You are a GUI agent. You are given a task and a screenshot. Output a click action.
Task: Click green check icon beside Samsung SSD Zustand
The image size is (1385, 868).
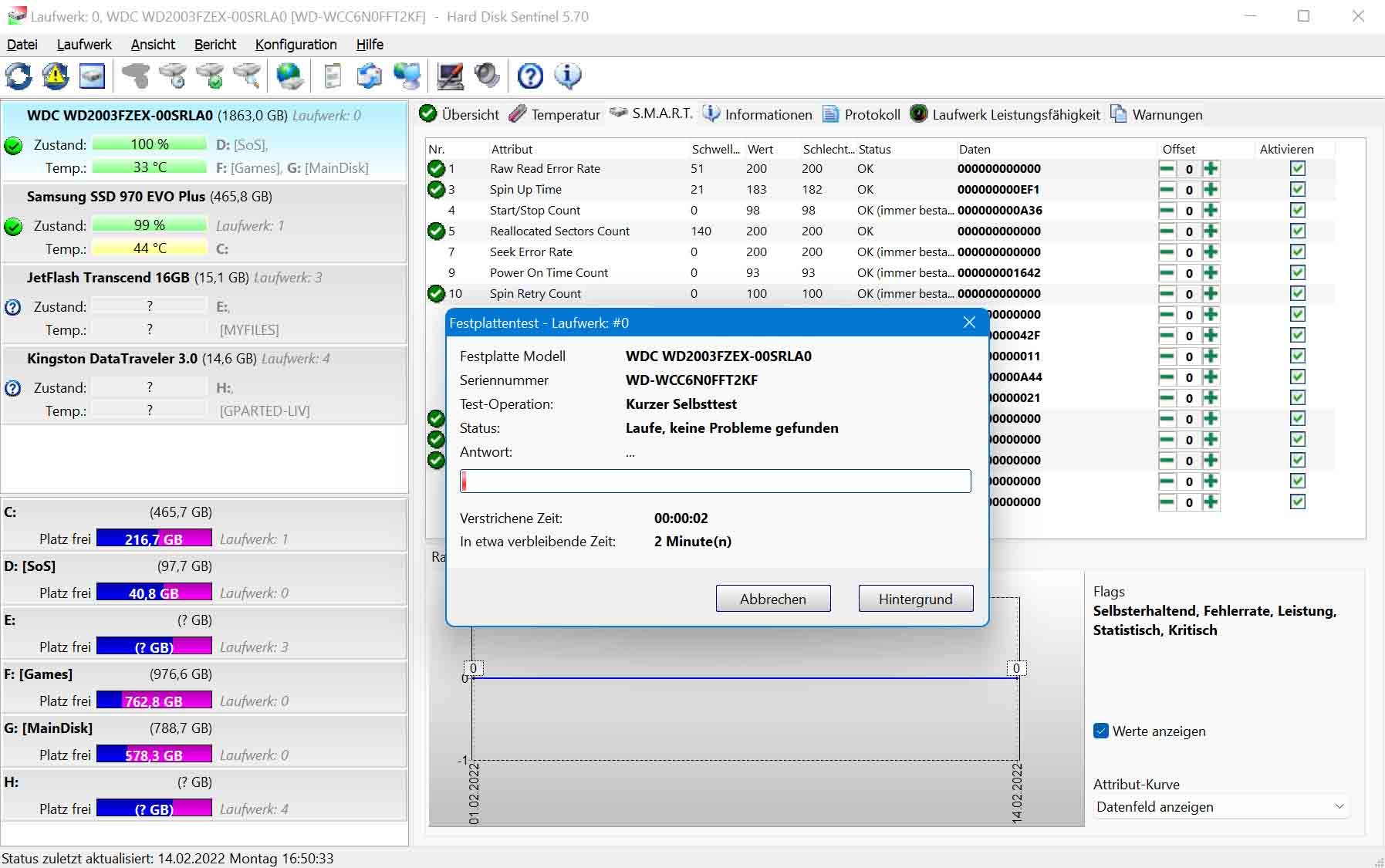(13, 226)
